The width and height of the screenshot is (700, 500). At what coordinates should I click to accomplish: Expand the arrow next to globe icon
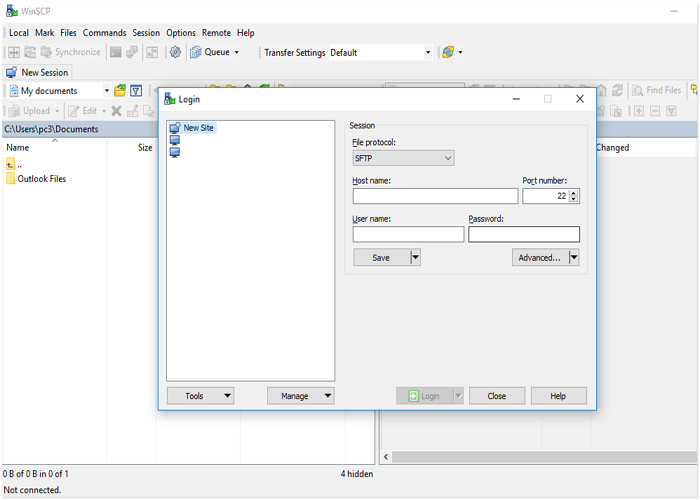[460, 52]
